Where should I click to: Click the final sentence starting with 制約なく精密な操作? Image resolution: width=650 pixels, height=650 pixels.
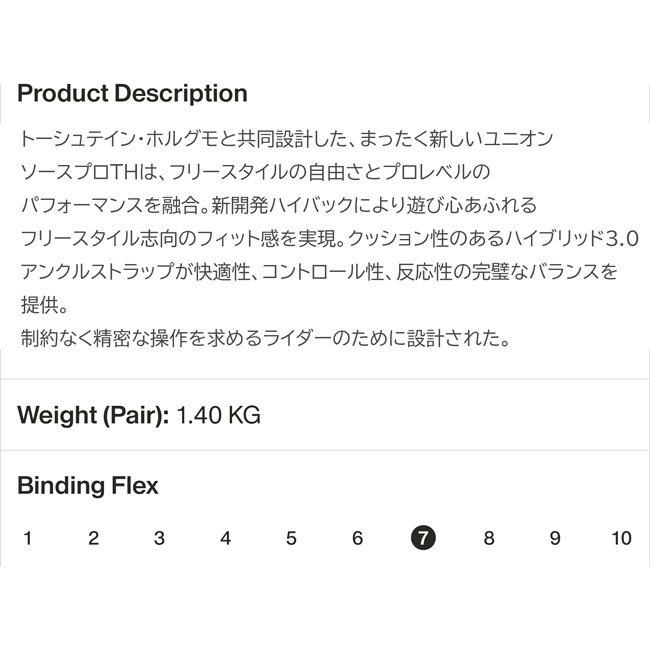point(266,339)
